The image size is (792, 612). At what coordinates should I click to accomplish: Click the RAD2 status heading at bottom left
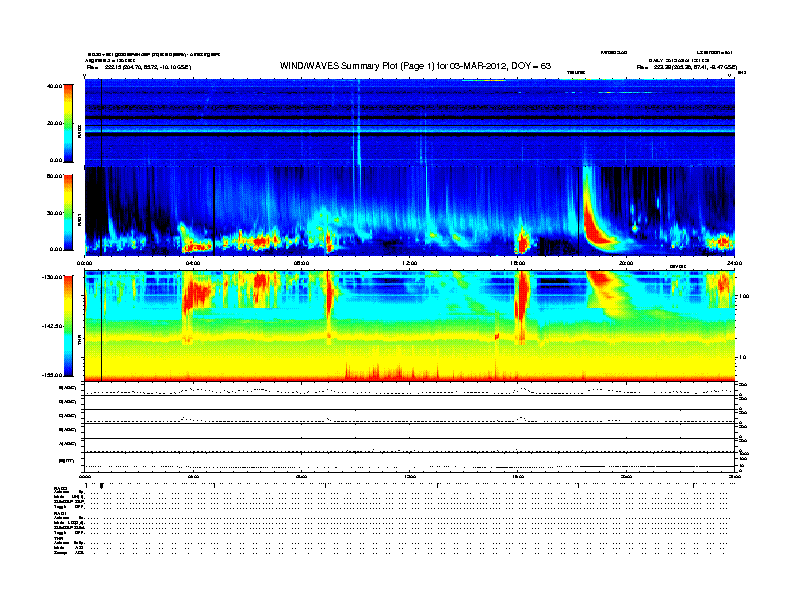tap(60, 488)
